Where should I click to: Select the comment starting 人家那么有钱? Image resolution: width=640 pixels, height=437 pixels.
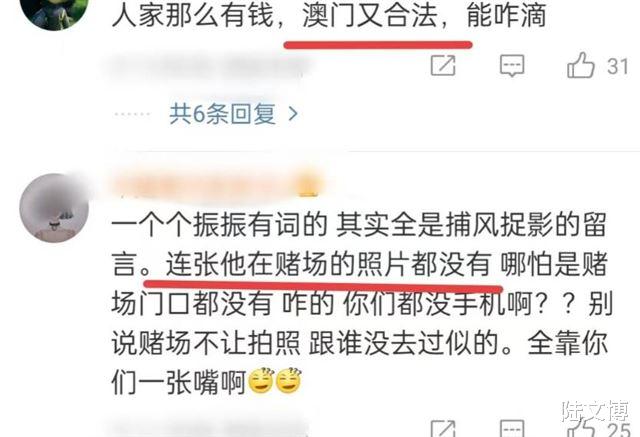(329, 16)
